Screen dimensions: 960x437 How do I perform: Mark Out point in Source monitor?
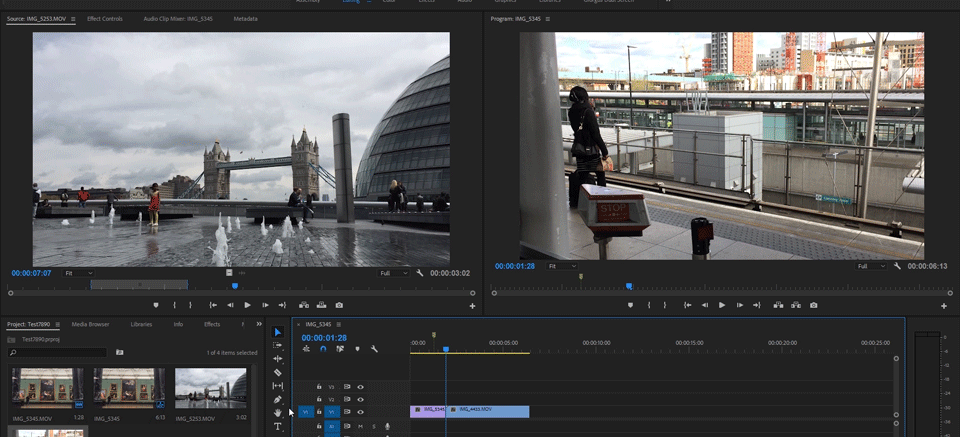[x=190, y=305]
